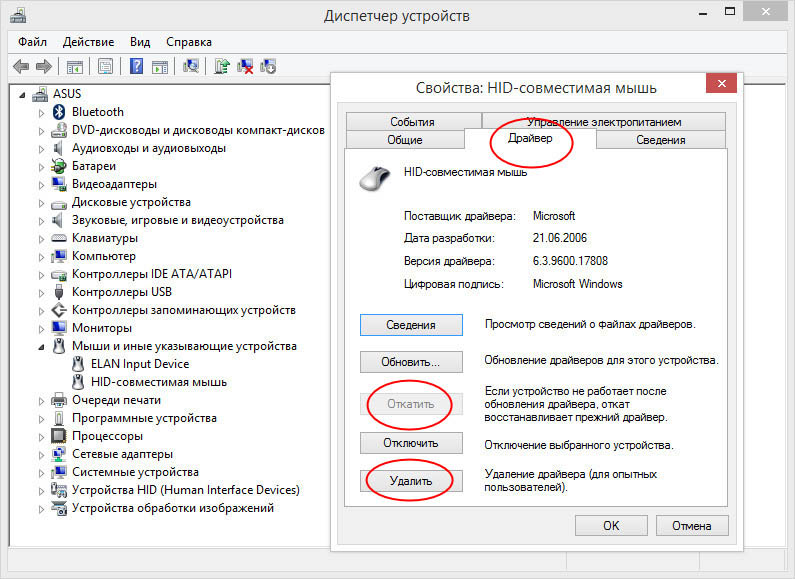The image size is (795, 579).
Task: Minimize the Диспетчер устройств window
Action: (703, 12)
